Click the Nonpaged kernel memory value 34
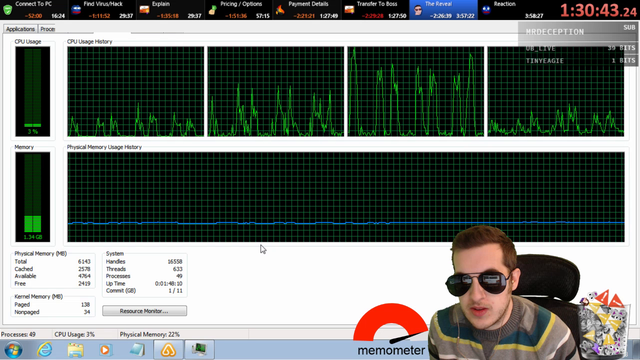This screenshot has height=360, width=640. tap(87, 312)
